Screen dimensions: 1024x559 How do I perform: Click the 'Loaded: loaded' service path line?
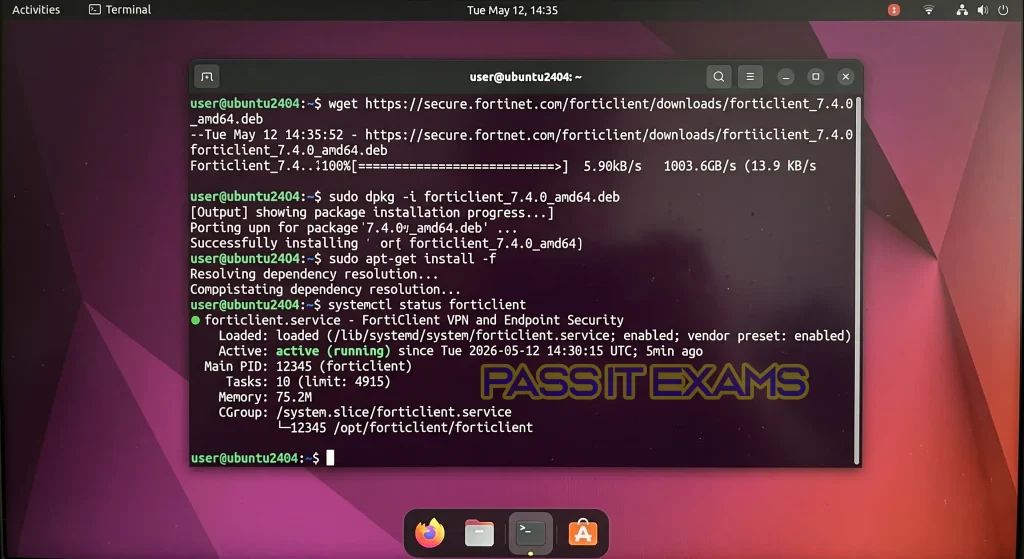pyautogui.click(x=534, y=336)
